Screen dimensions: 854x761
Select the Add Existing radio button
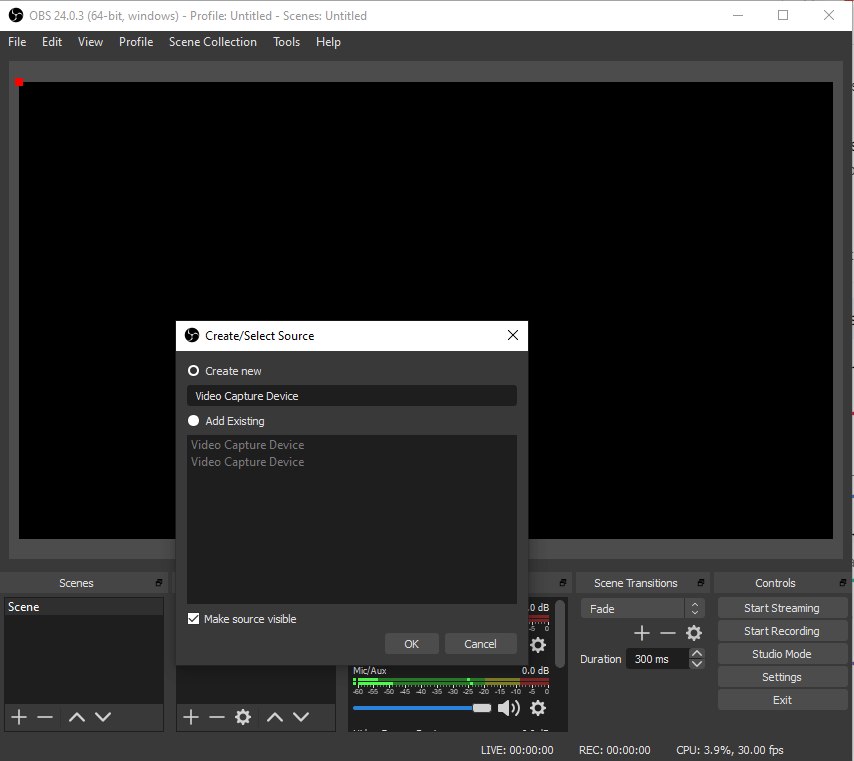[193, 421]
